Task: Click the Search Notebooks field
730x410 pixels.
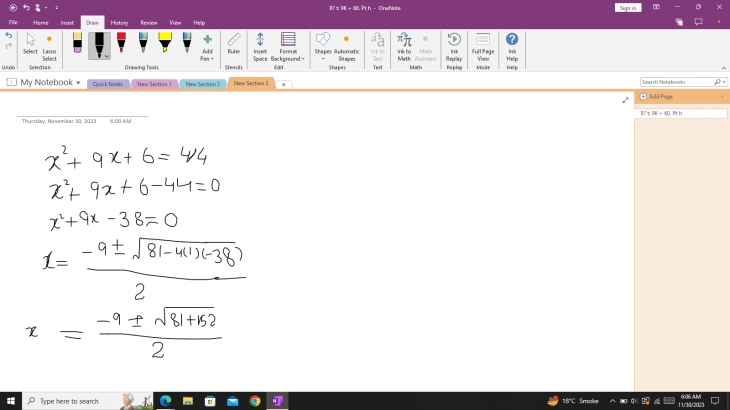Action: [677, 82]
